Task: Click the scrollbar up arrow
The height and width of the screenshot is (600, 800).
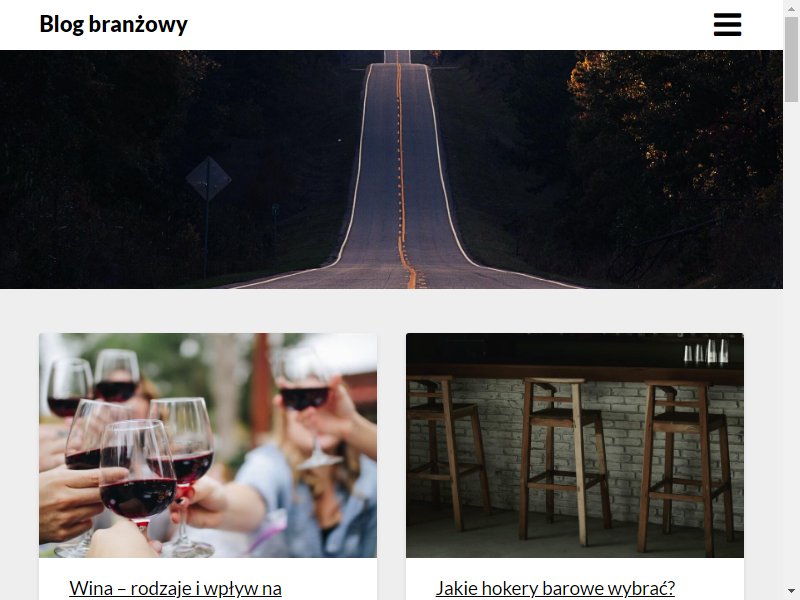Action: tap(791, 7)
